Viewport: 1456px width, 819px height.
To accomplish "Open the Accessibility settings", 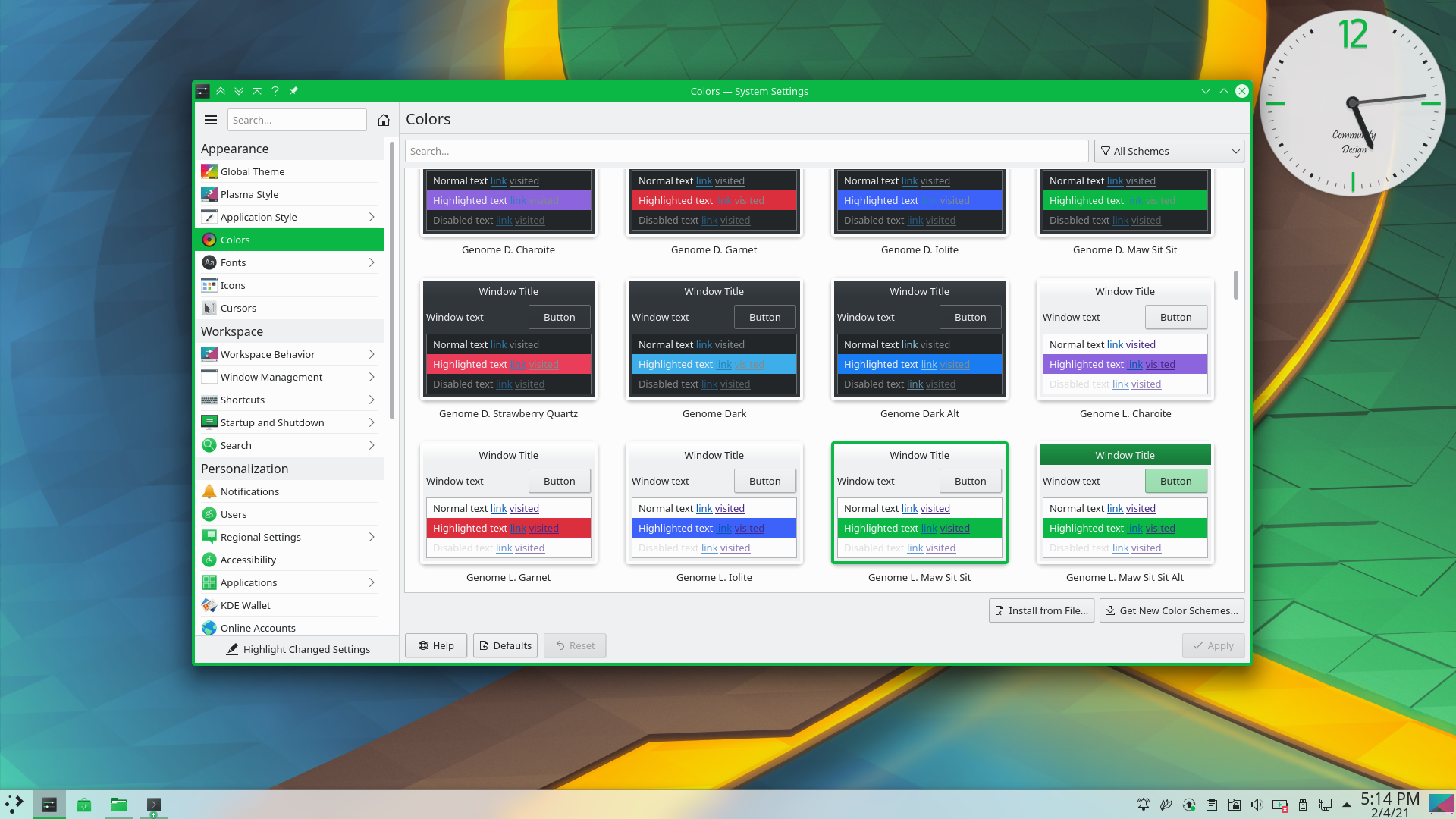I will tap(289, 560).
